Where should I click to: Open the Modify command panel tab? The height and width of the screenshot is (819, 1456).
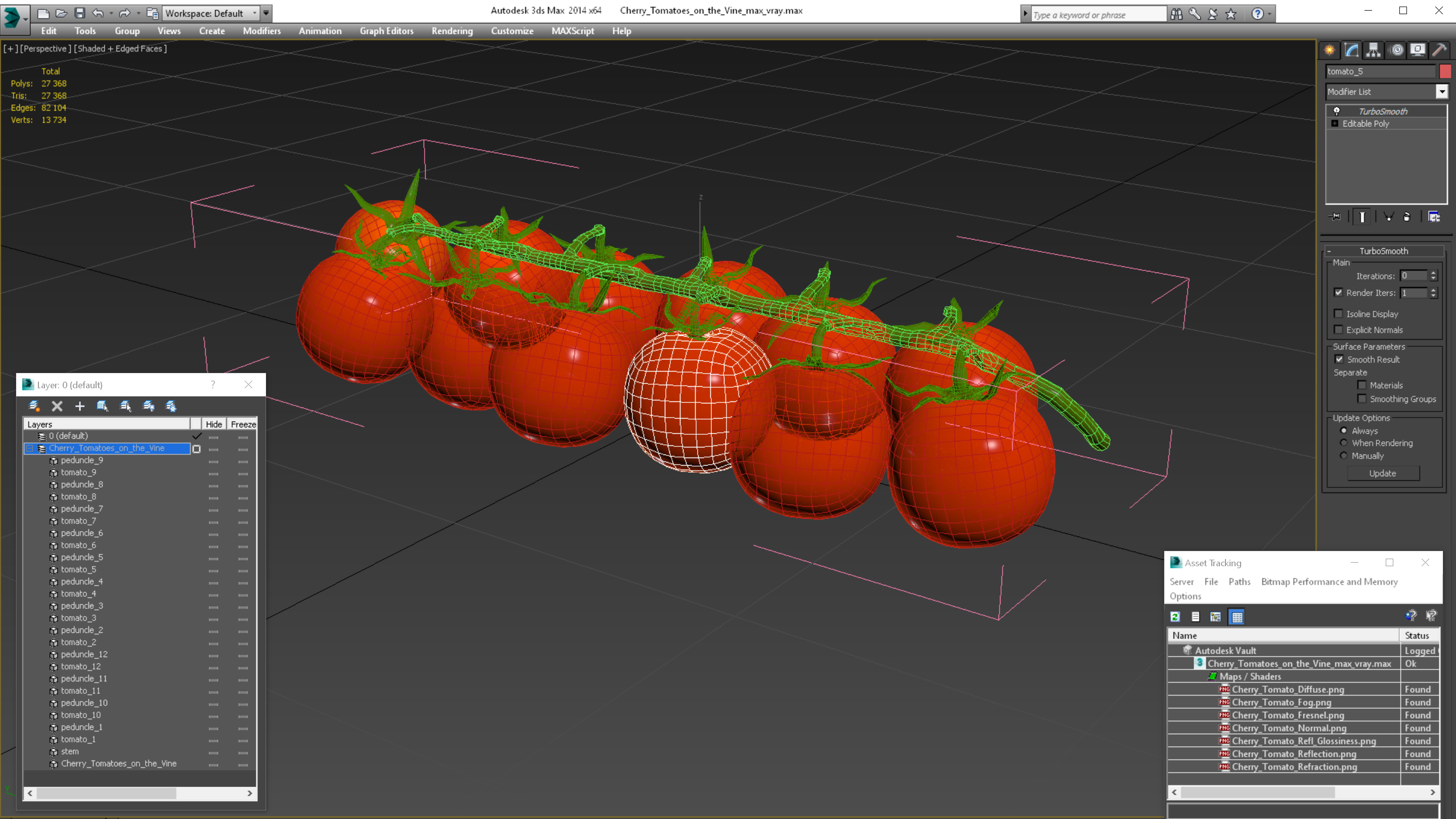click(1351, 51)
